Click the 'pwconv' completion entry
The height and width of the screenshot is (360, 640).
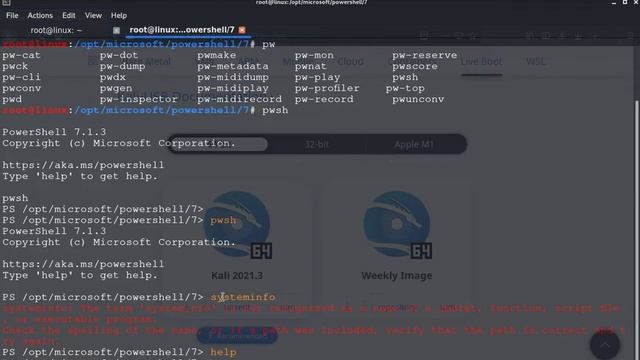click(x=22, y=88)
